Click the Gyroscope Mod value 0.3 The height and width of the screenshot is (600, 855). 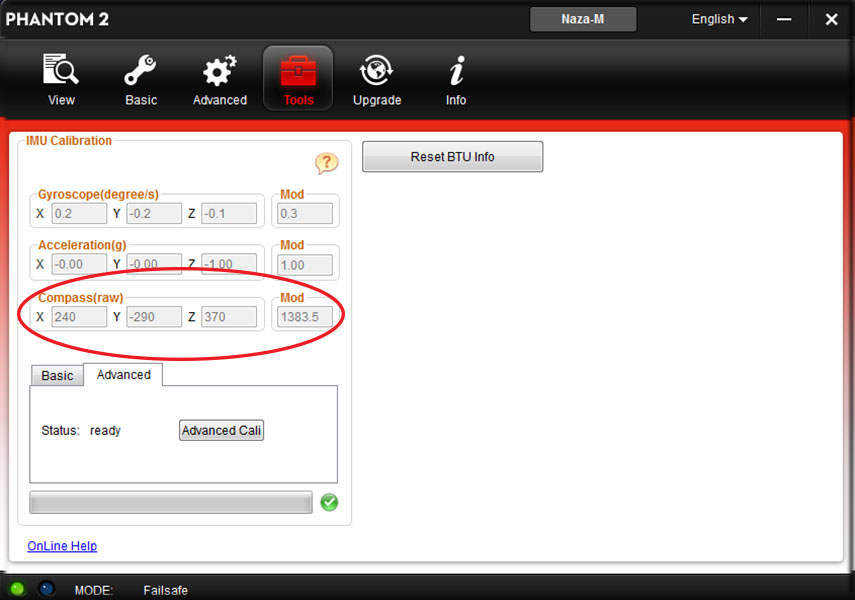[305, 213]
